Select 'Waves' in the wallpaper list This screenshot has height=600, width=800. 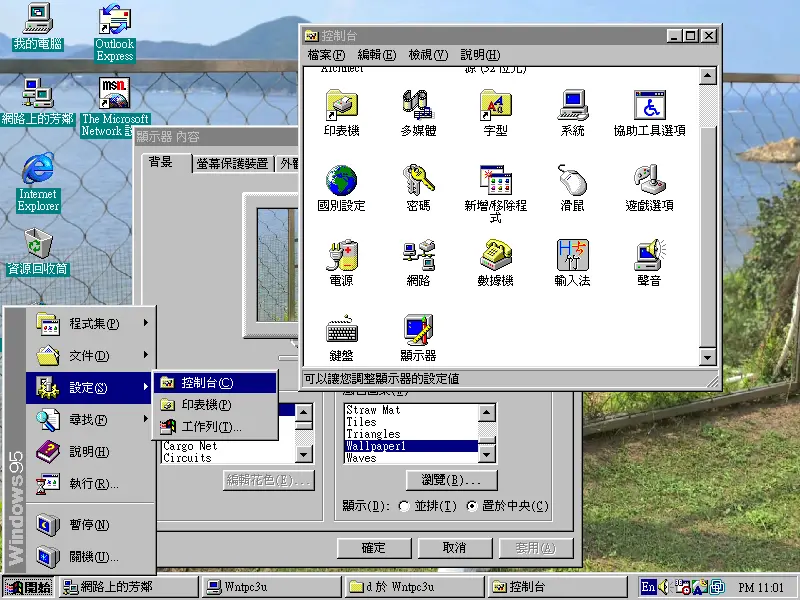pos(411,458)
